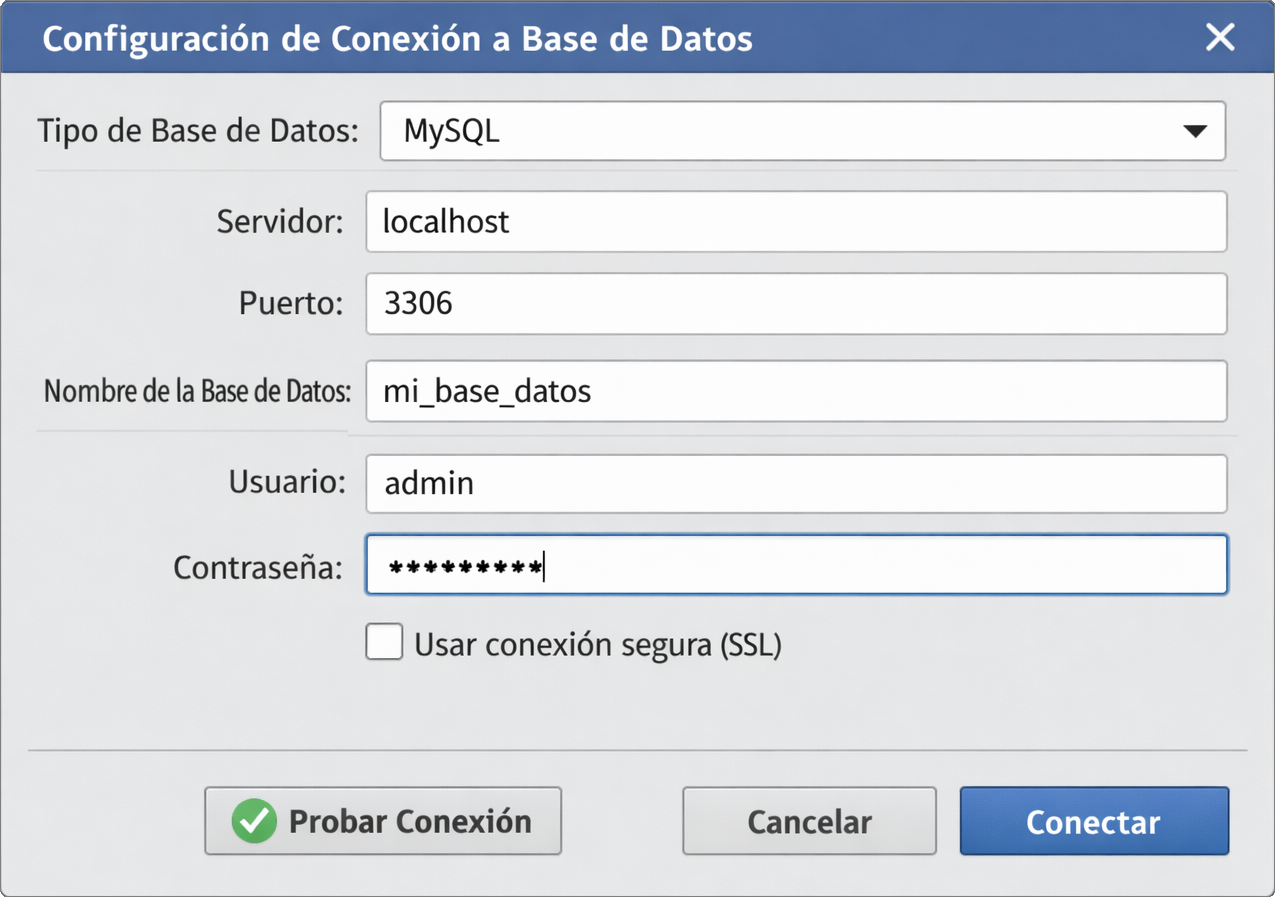Click the dropdown arrow for database type
Image resolution: width=1275 pixels, height=897 pixels.
coord(1194,130)
